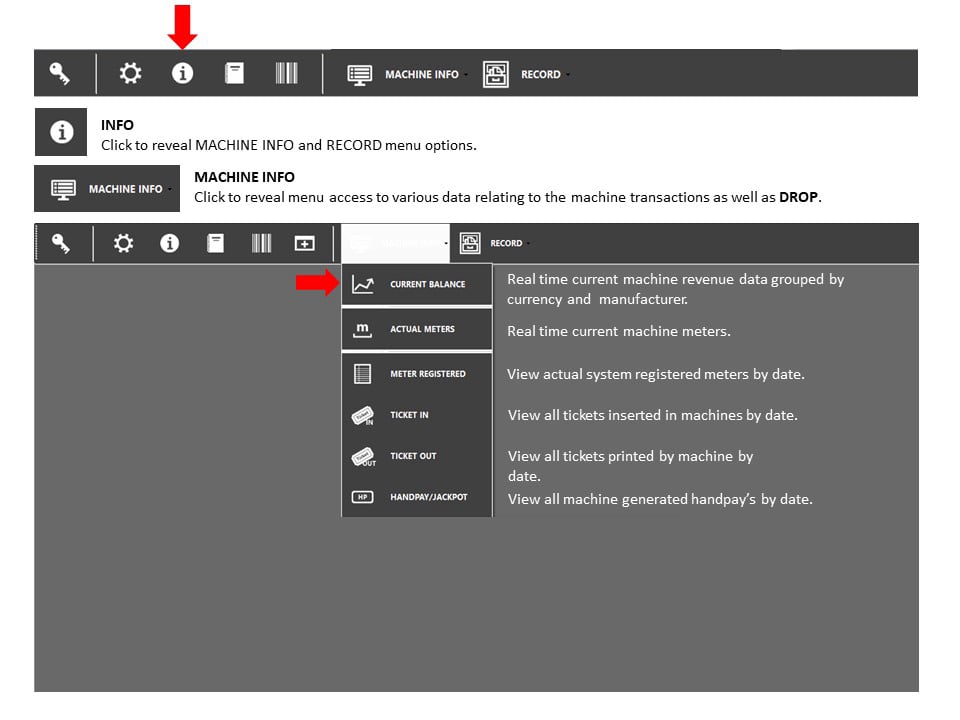The image size is (960, 720).
Task: Click the chart icon for Current Balance
Action: (362, 284)
